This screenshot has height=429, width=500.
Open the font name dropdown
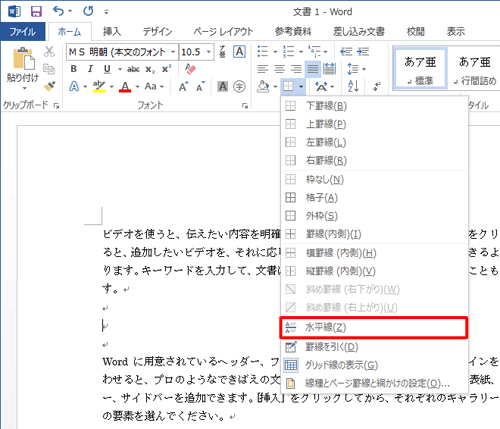coord(173,52)
